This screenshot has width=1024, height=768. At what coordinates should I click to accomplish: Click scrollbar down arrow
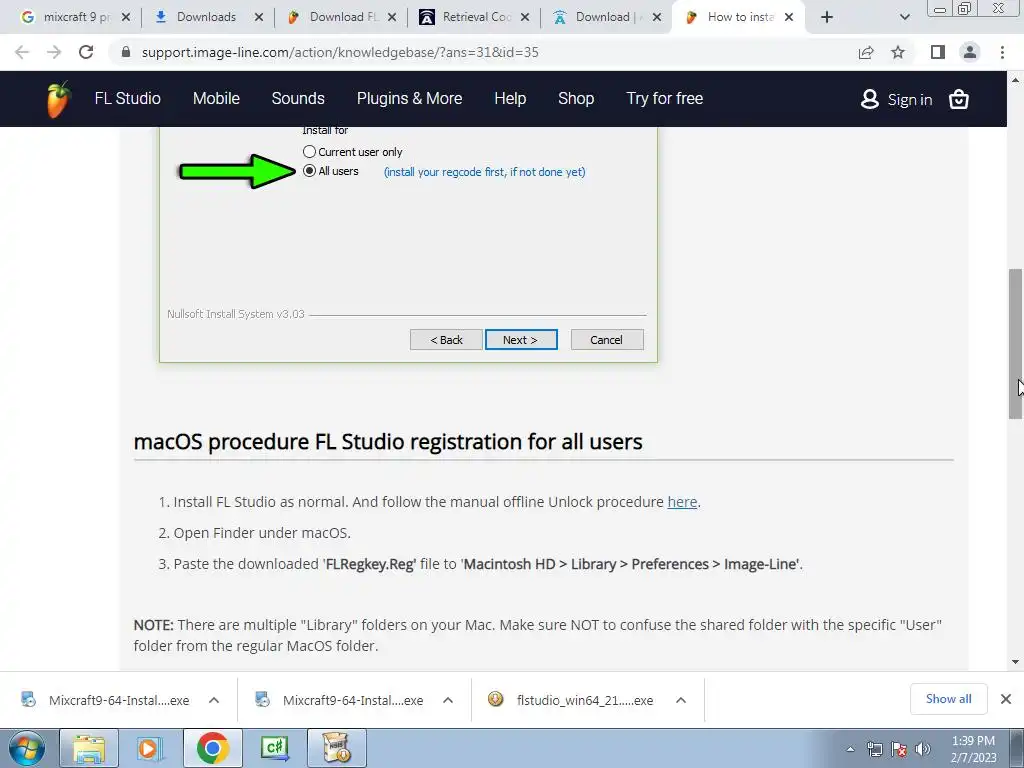tap(1015, 662)
